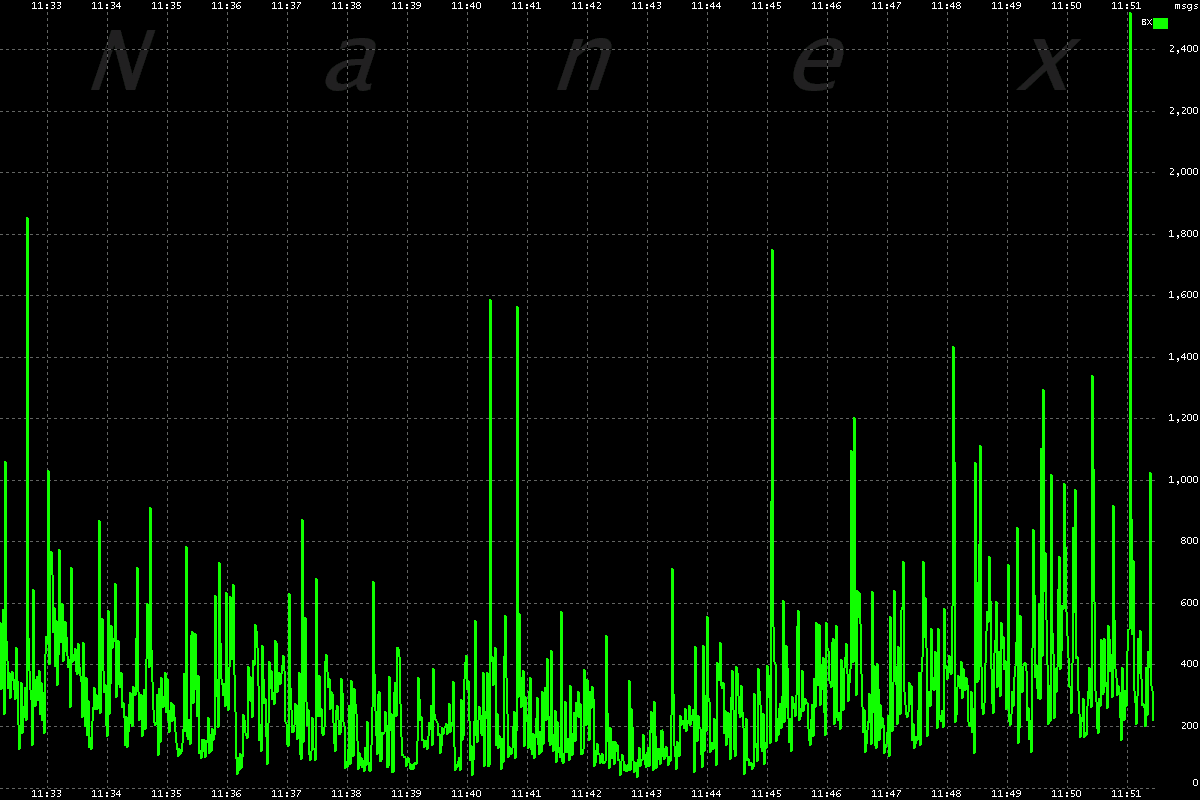Select the 1,200 y-axis value
1200x800 pixels.
1183,418
